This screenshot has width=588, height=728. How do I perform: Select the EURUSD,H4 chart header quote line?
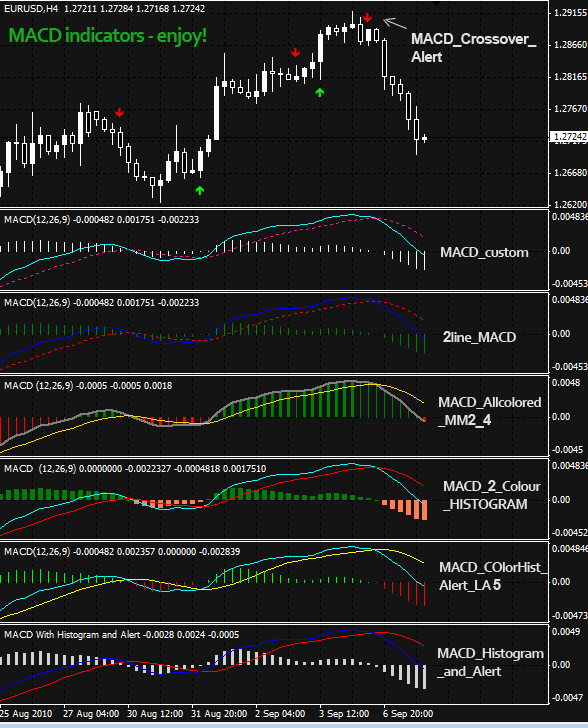point(105,9)
